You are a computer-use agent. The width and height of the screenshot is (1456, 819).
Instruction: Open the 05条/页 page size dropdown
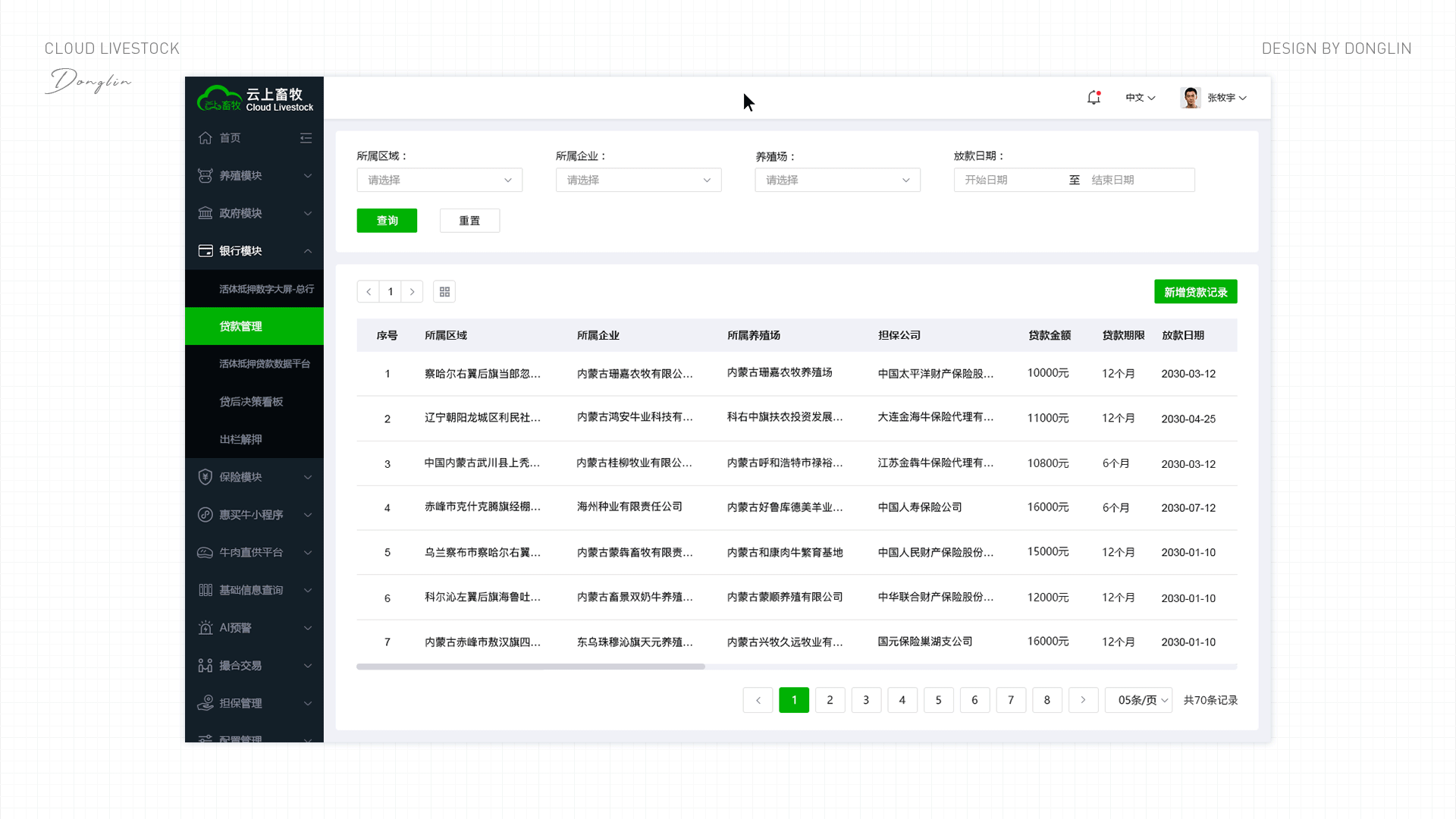point(1138,700)
